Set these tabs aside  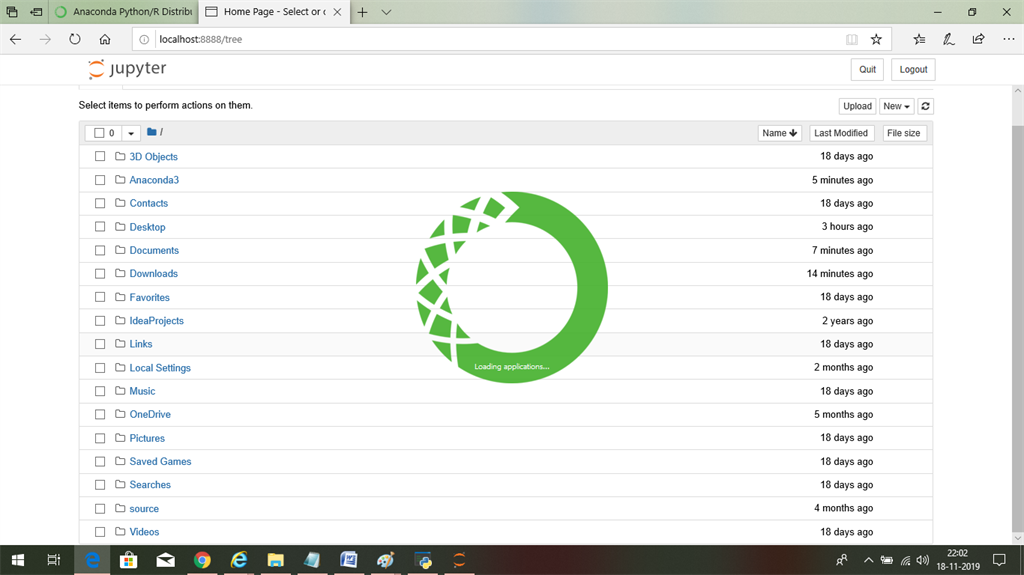pos(37,12)
